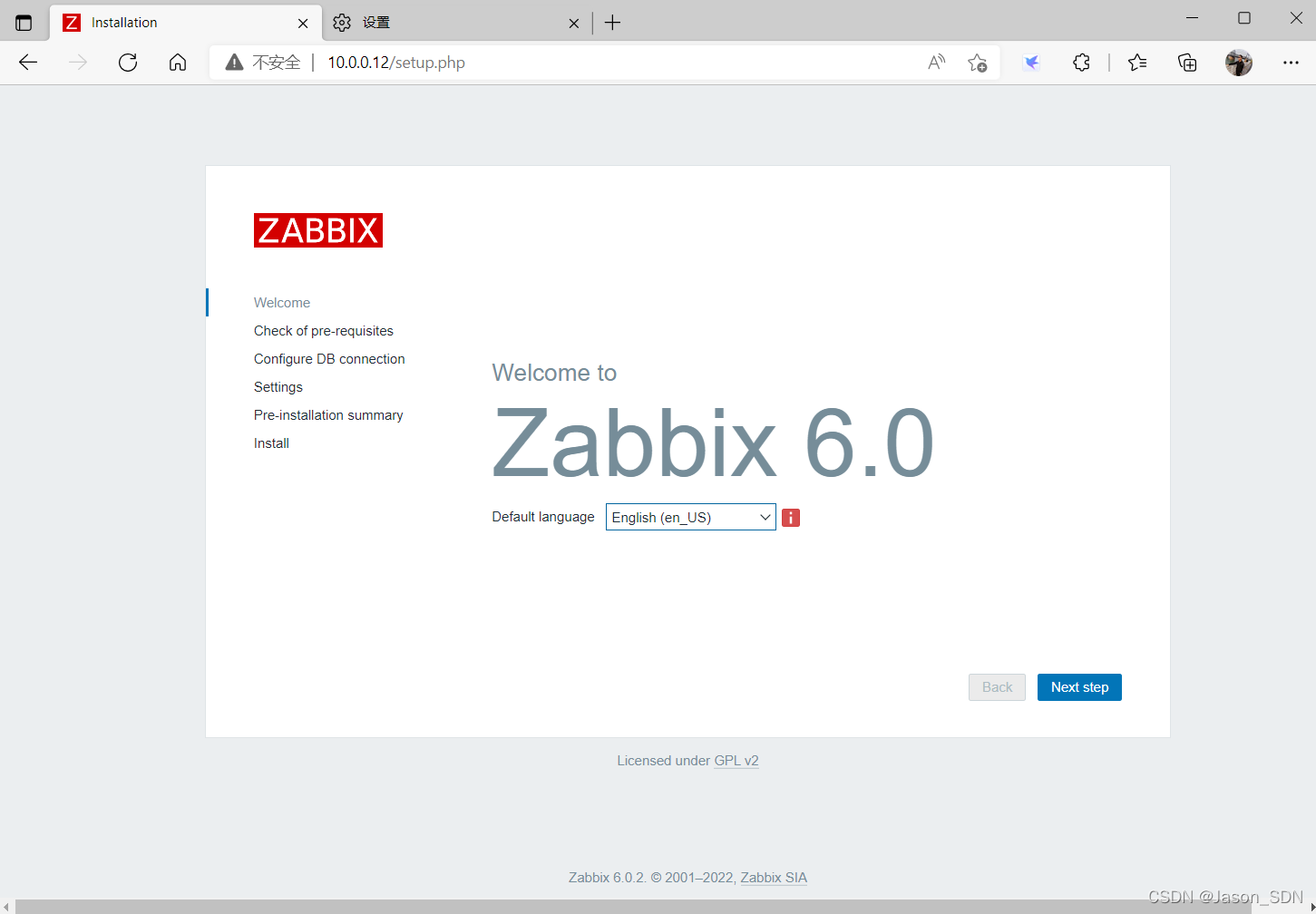Click the gear icon on 设置 tab

[342, 23]
